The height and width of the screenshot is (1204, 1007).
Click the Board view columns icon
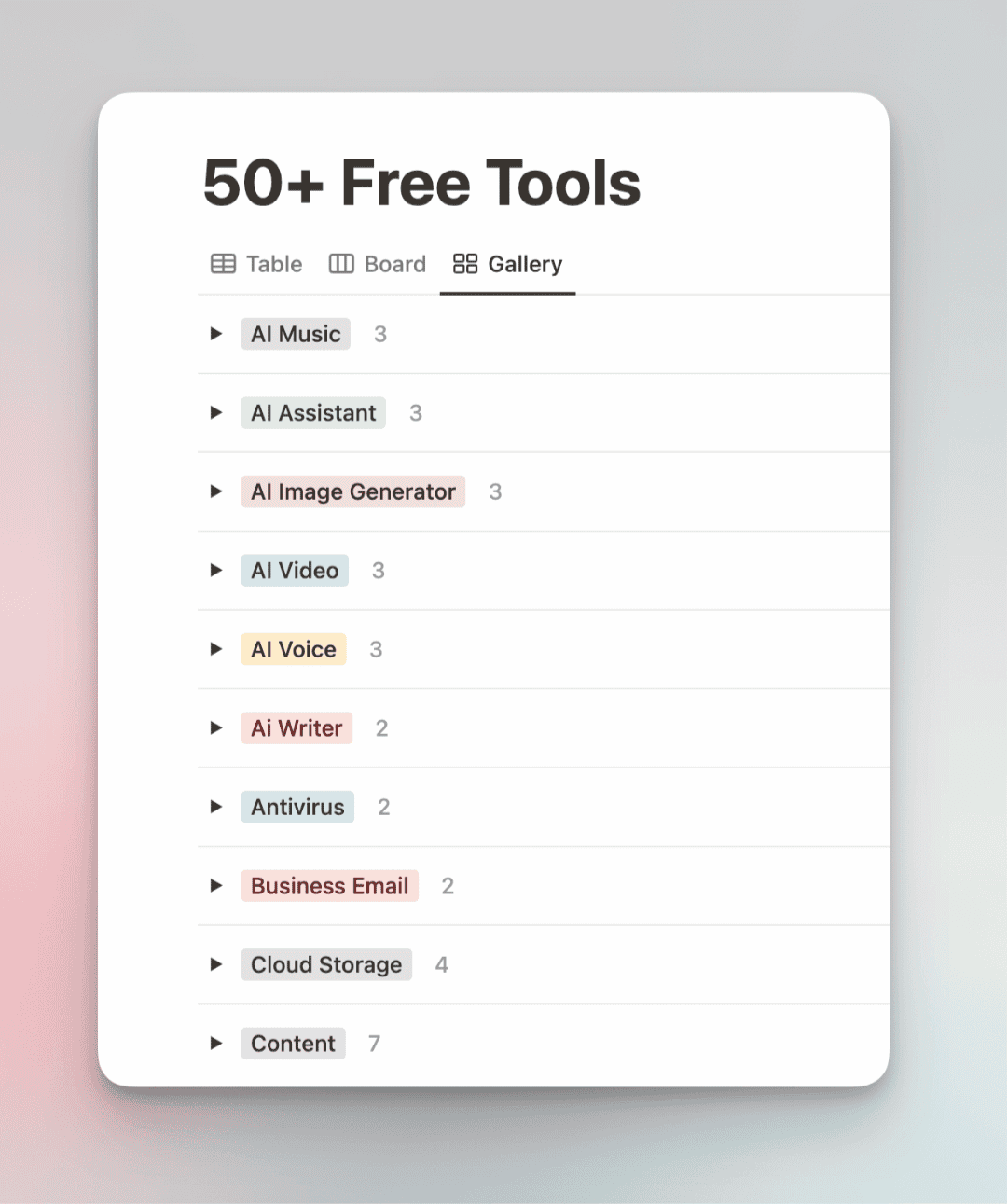[341, 264]
